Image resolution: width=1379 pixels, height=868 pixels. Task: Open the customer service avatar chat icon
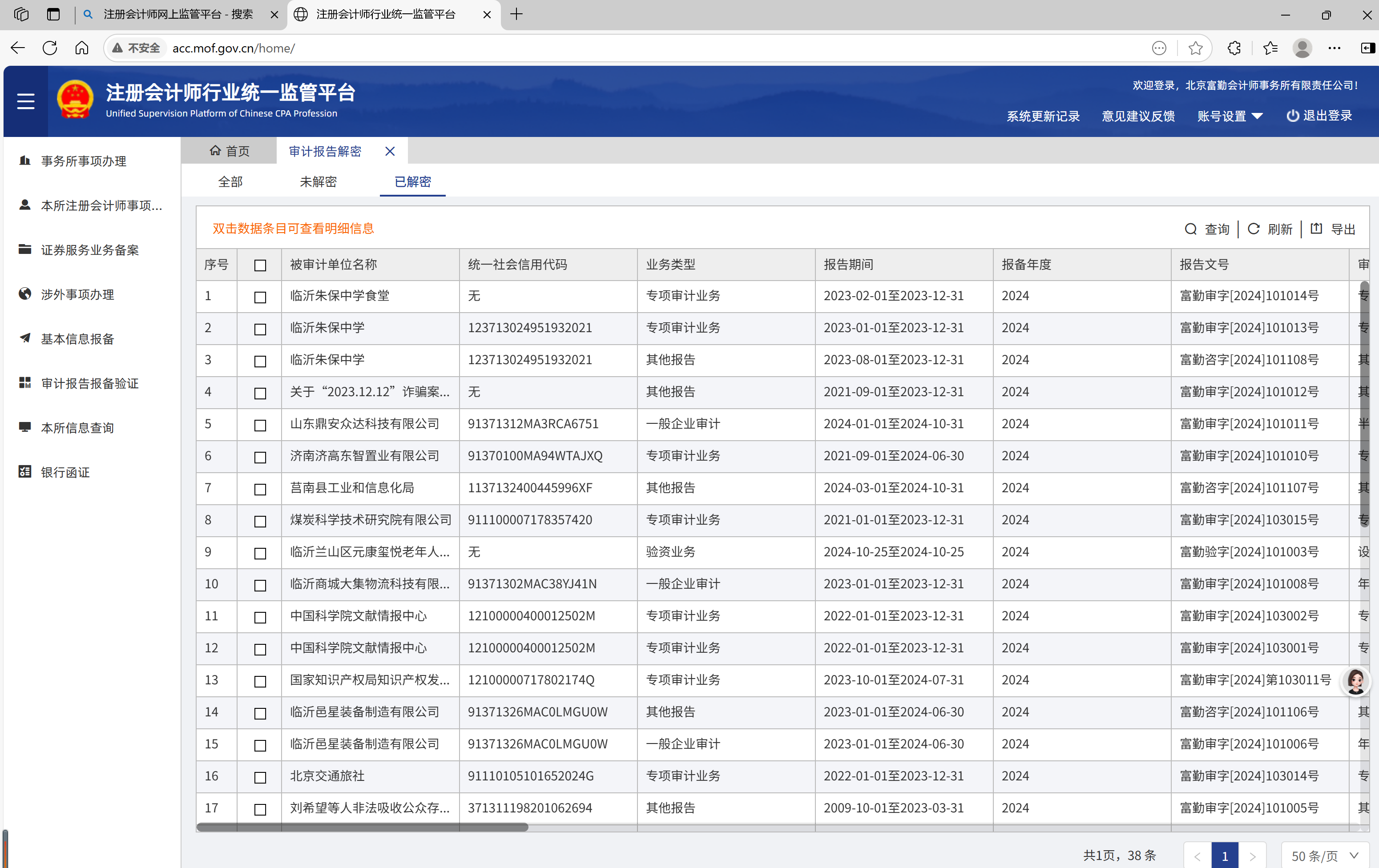coord(1355,681)
